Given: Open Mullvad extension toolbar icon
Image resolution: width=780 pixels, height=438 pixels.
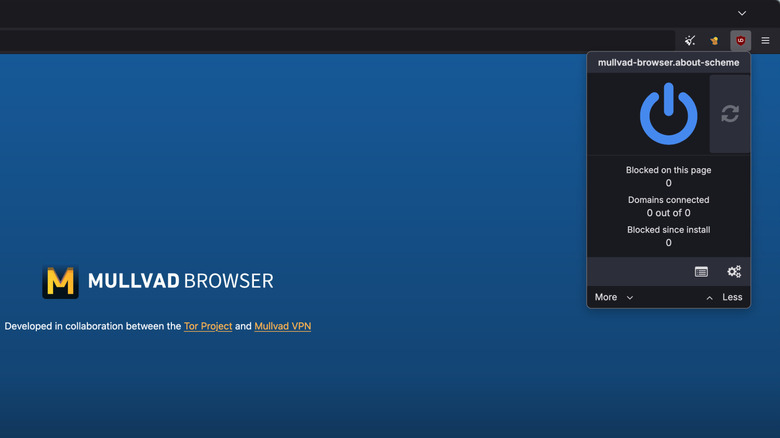Looking at the screenshot, I should tap(714, 41).
